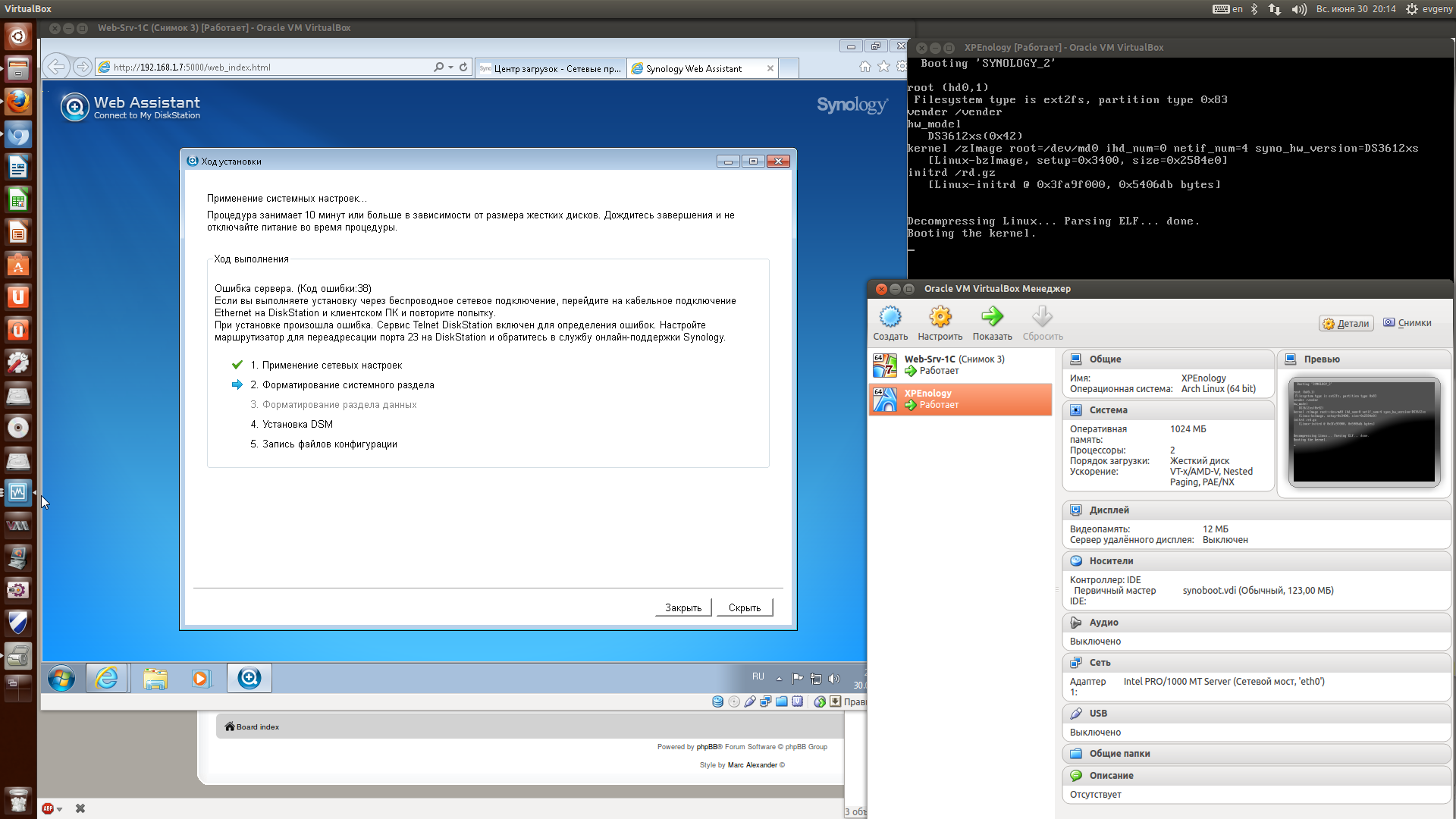Click Synology Assistant in Windows taskbar

click(249, 678)
